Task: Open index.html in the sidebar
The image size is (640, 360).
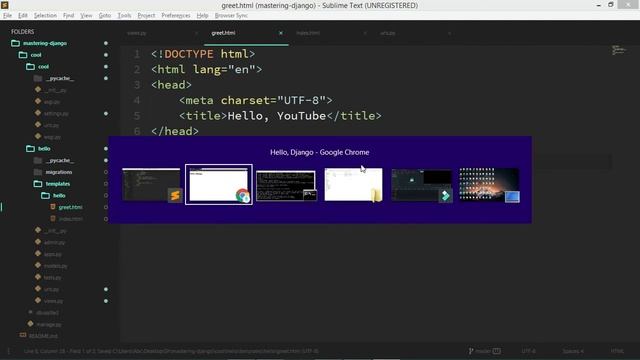Action: tap(71, 219)
